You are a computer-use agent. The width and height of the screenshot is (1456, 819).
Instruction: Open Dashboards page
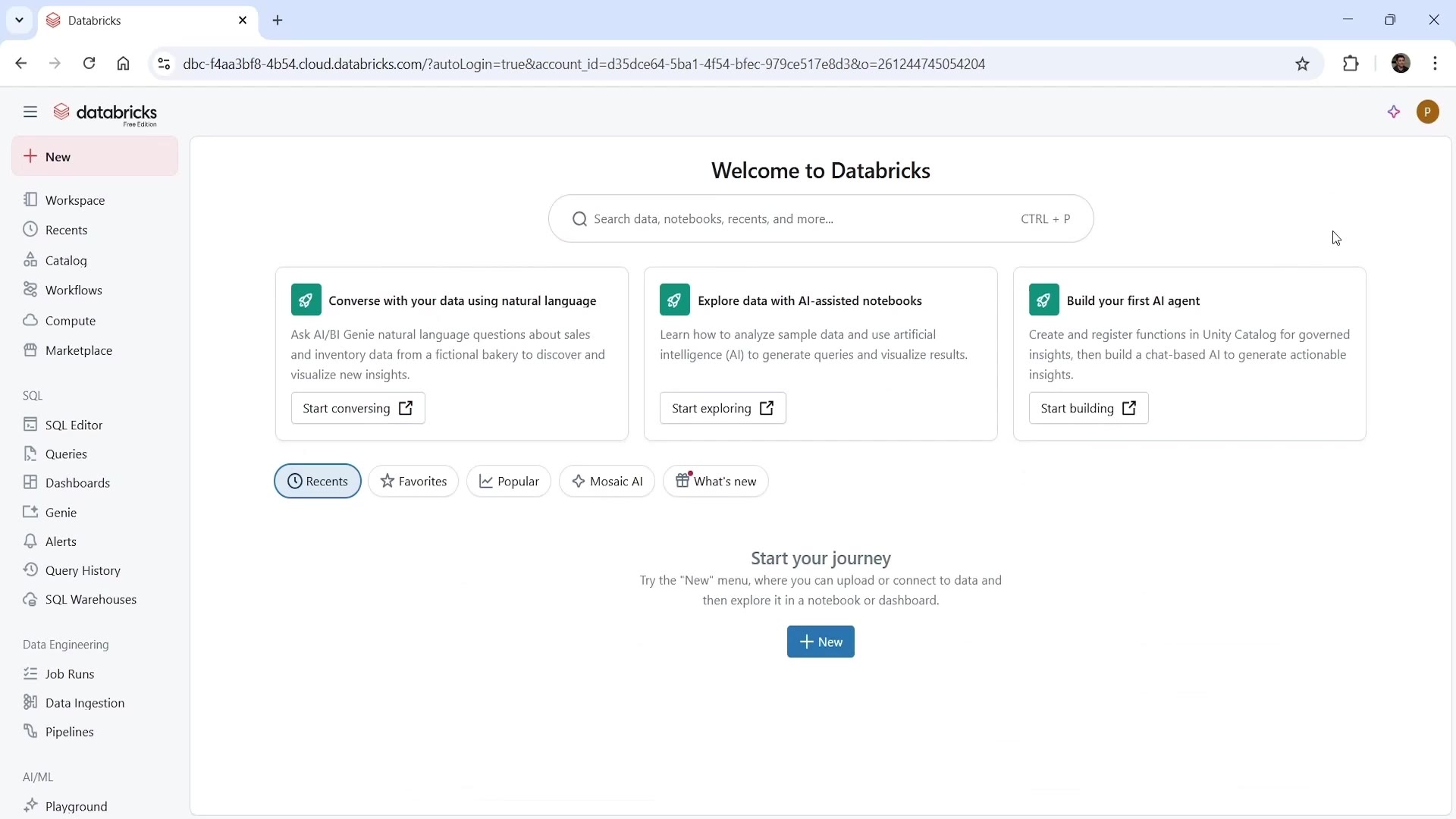pos(95,483)
